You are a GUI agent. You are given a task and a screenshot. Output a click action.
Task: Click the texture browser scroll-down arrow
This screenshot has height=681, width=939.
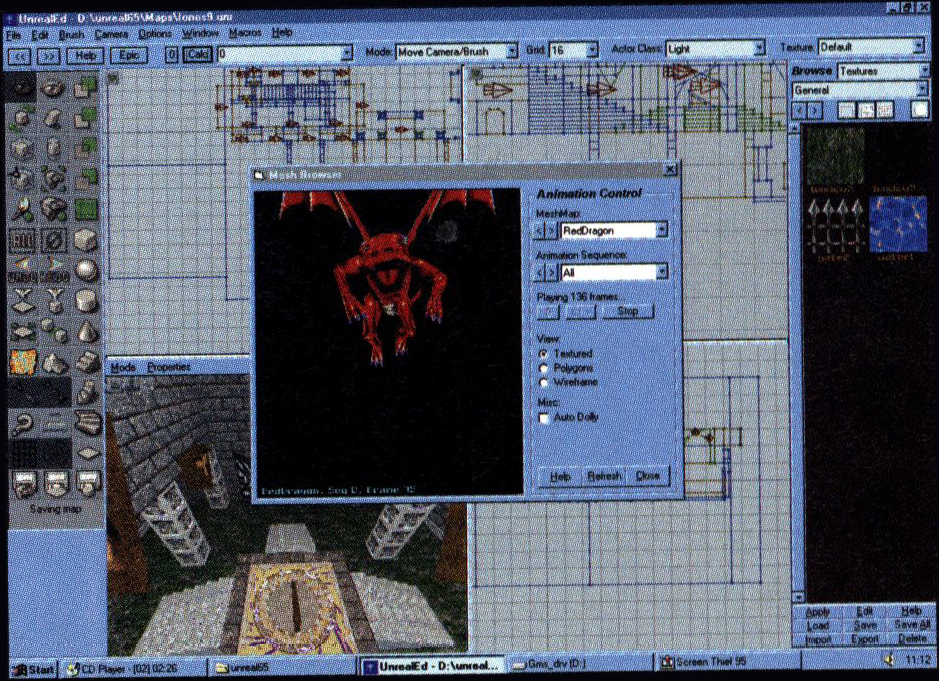(797, 597)
